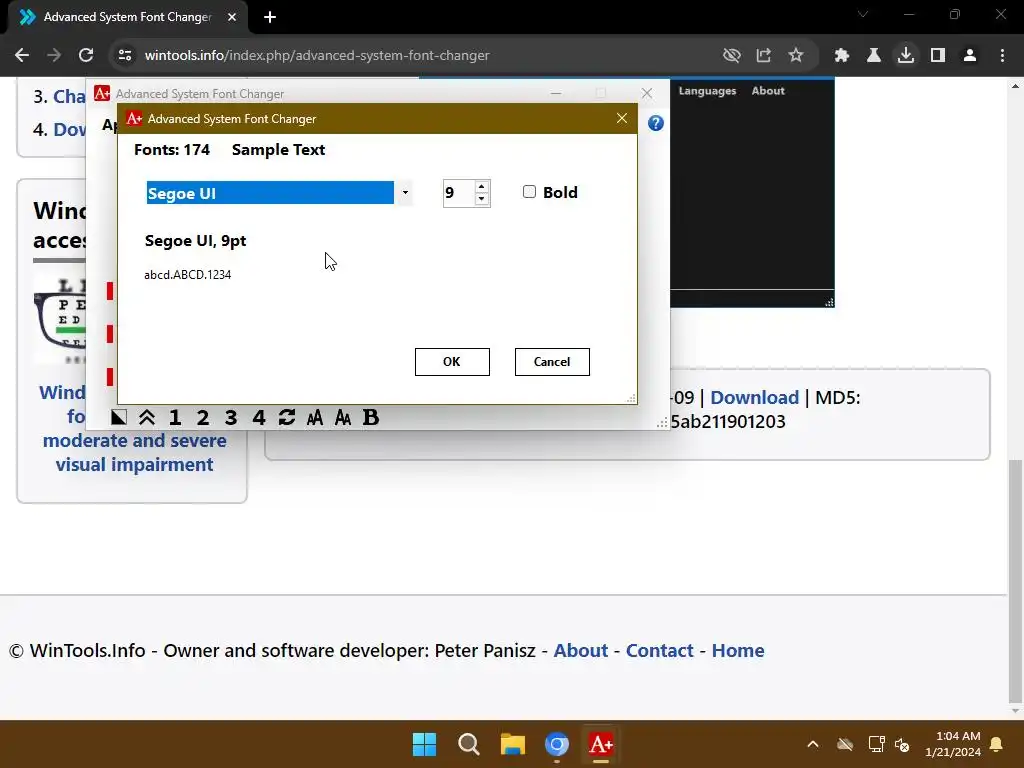Click the page vertical scrollbar thumb
The height and width of the screenshot is (768, 1024).
[x=1015, y=581]
